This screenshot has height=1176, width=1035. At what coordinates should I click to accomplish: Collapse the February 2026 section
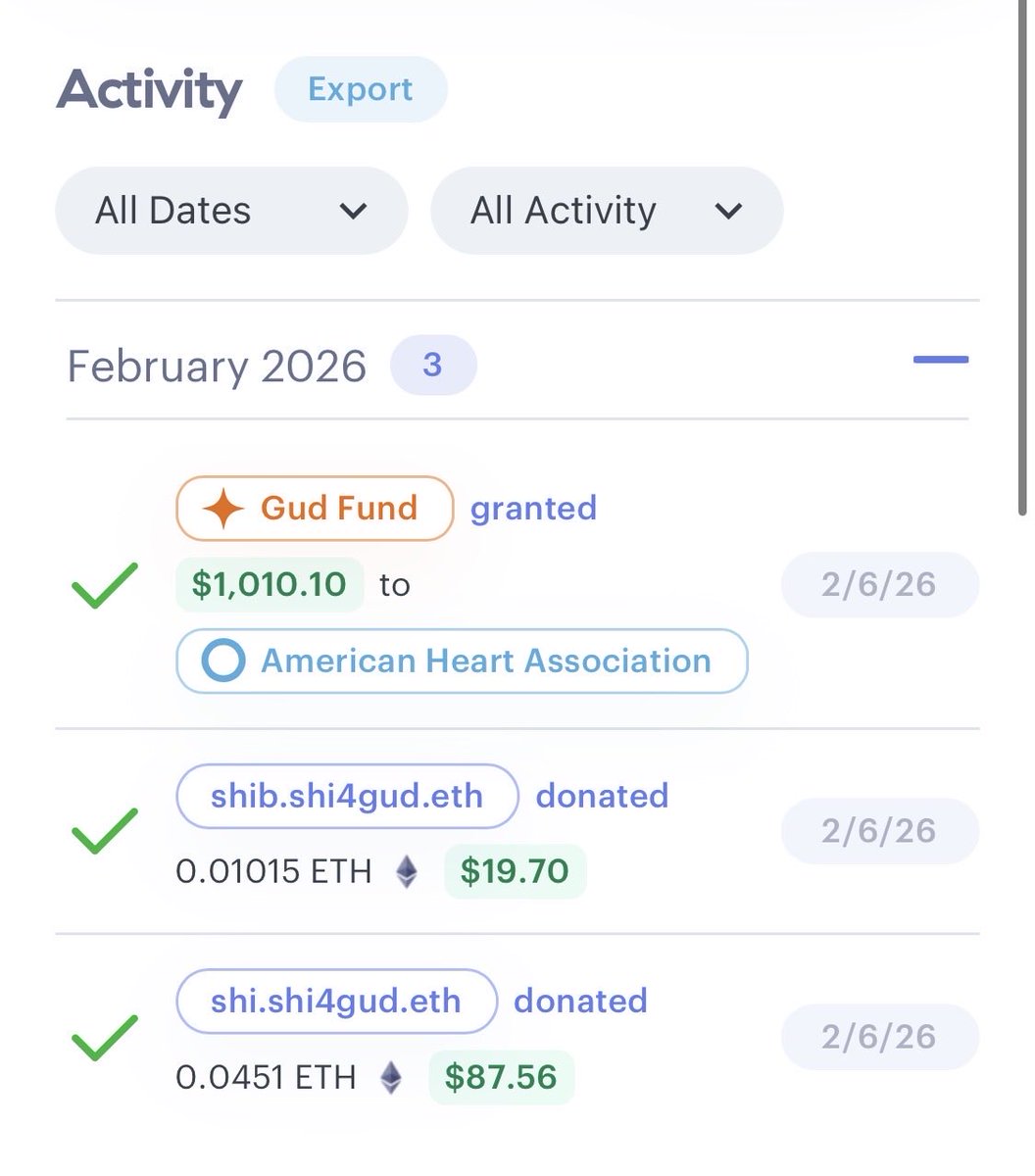pyautogui.click(x=940, y=361)
